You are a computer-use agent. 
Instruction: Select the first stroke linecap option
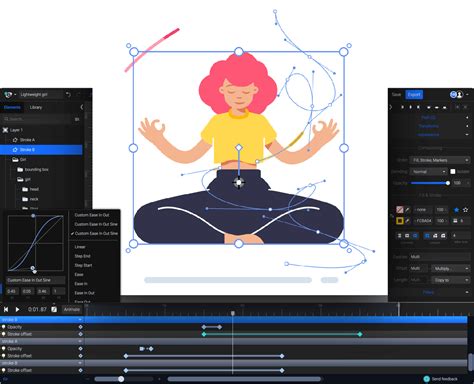pyautogui.click(x=399, y=236)
